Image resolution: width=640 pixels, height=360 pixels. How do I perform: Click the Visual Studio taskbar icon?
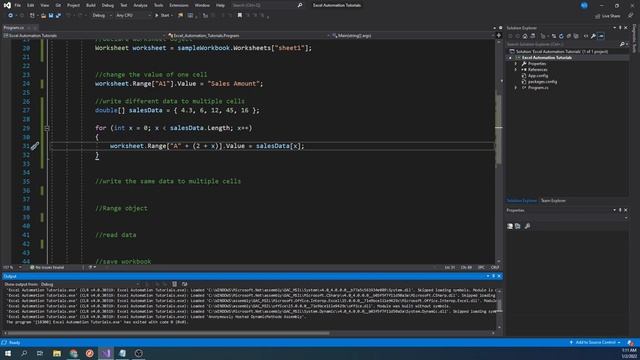pyautogui.click(x=106, y=353)
